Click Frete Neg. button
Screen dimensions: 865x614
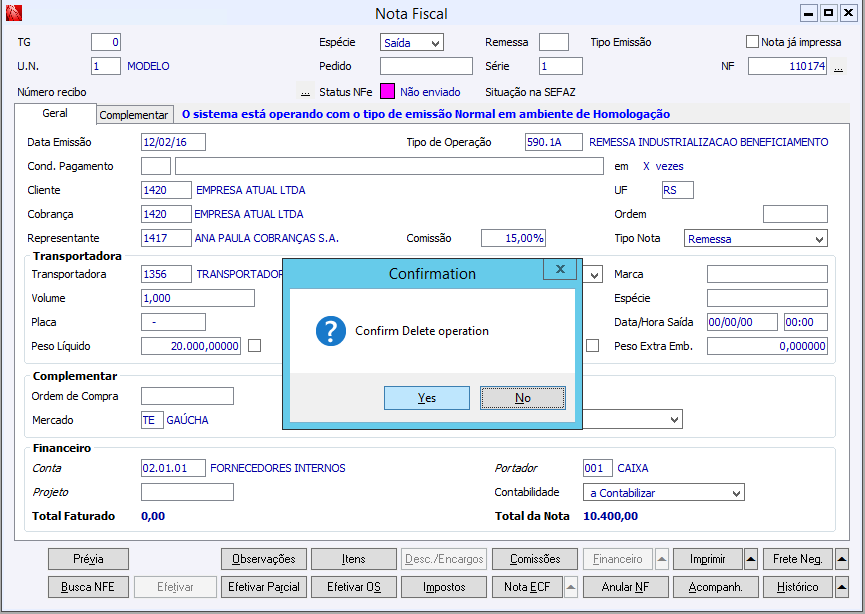(798, 559)
